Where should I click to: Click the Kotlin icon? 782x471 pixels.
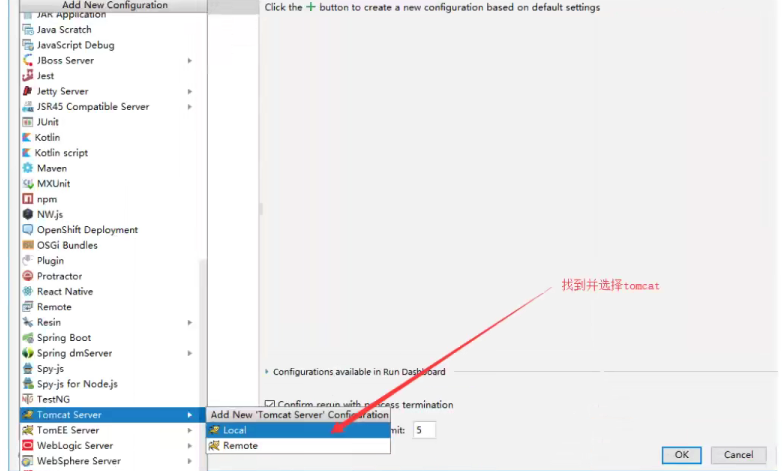tap(27, 138)
